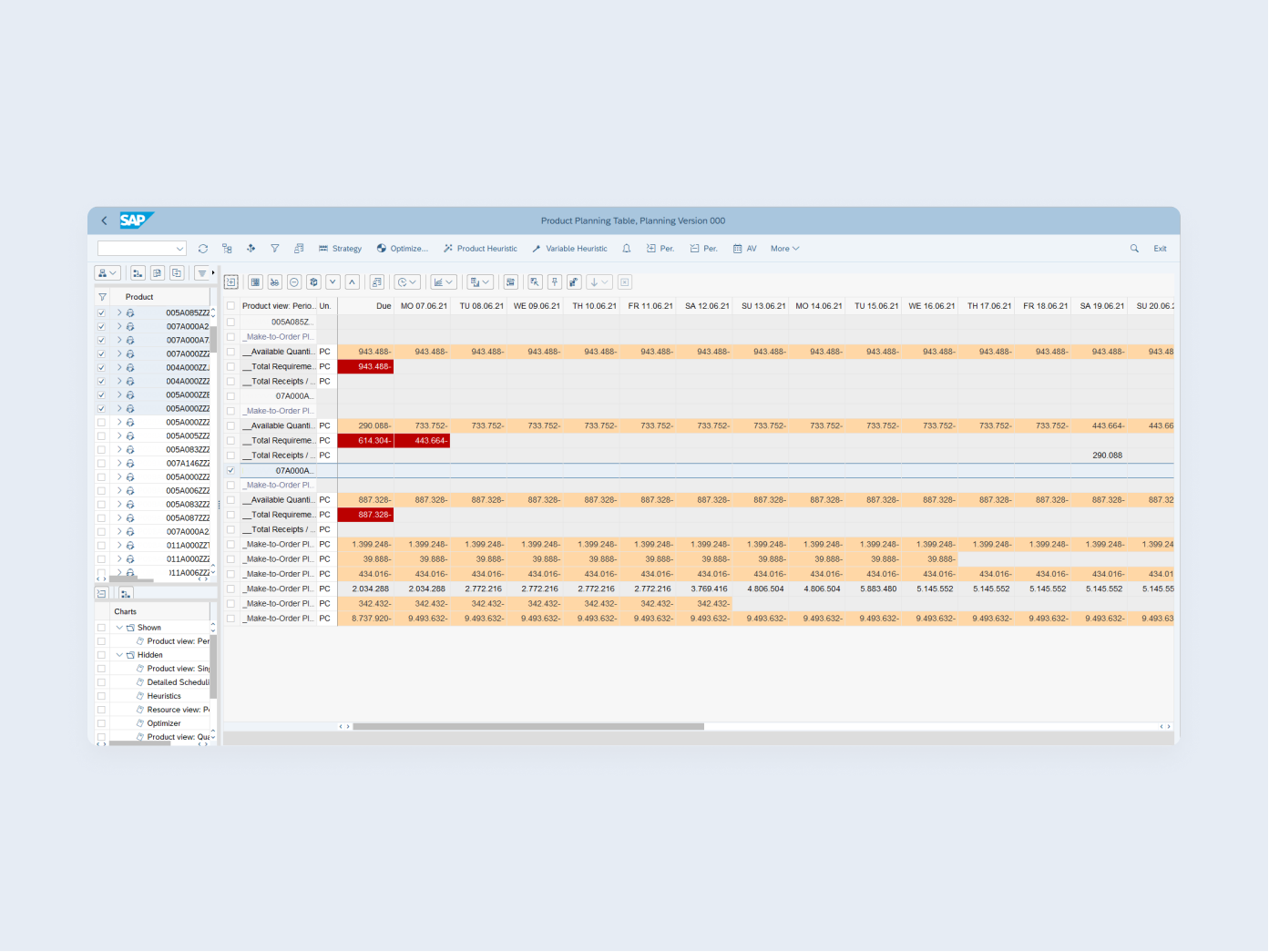Screen dimensions: 1269x952
Task: Expand product 005A006ZZZ tree node
Action: 119,490
